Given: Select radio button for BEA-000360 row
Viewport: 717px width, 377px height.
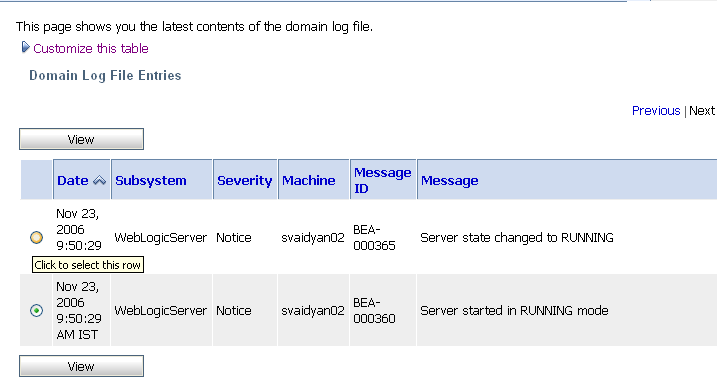Looking at the screenshot, I should pyautogui.click(x=37, y=311).
